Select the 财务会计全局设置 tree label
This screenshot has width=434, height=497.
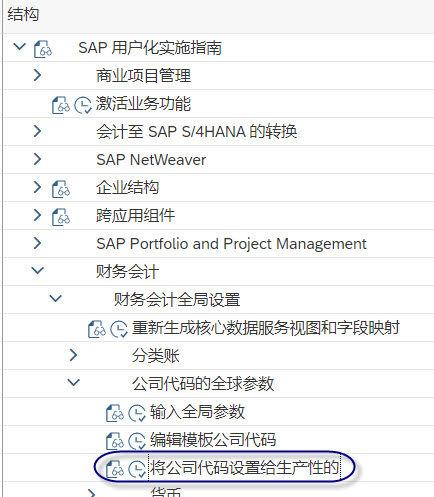(x=177, y=300)
